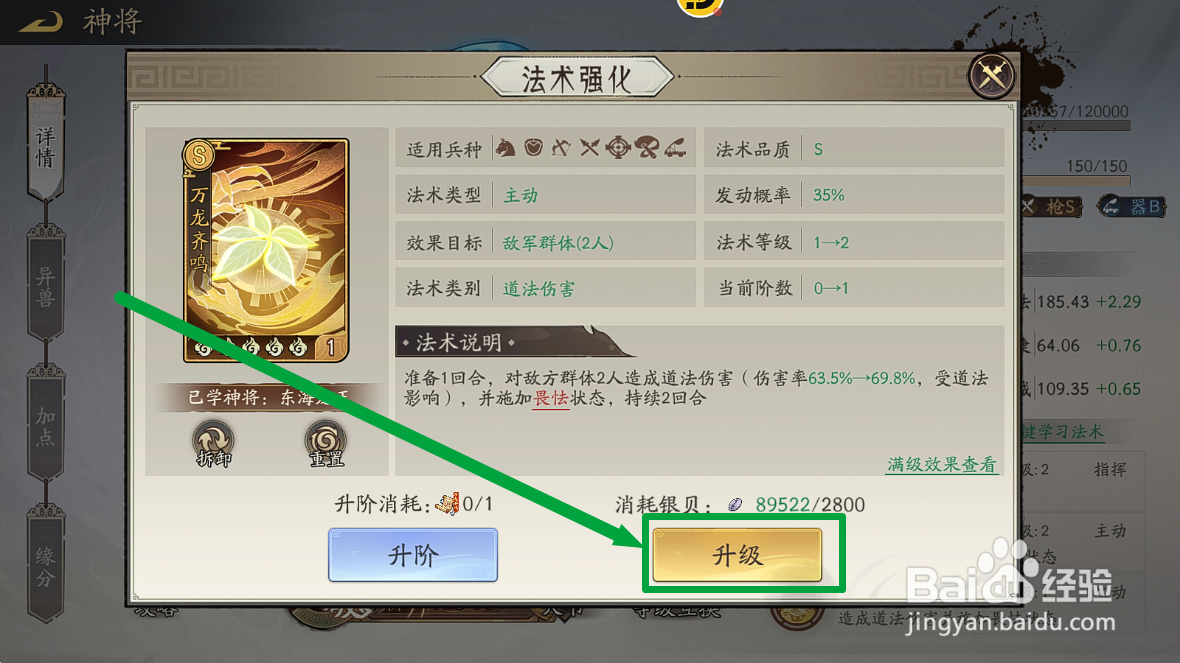
Task: Click the crossed swords troop icon
Action: point(589,148)
